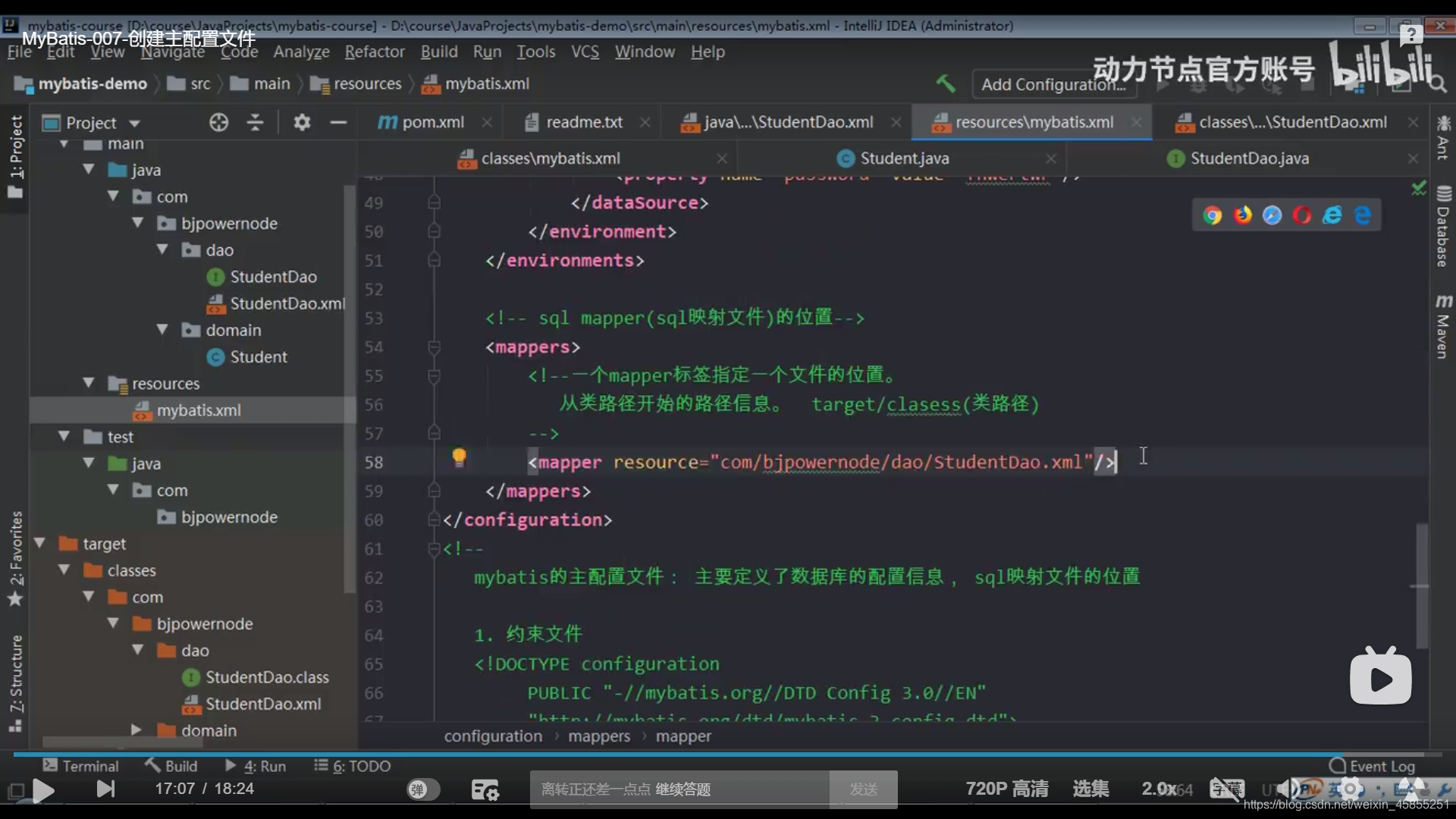Click the bilibili TV play overlay icon
1456x819 pixels.
click(x=1380, y=676)
